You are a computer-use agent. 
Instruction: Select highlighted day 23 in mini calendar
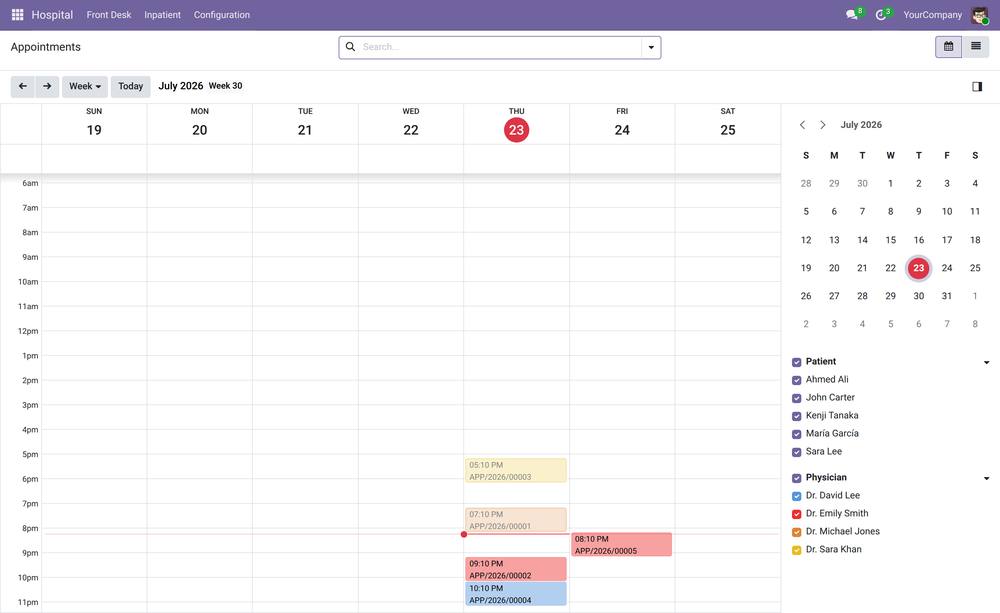918,268
